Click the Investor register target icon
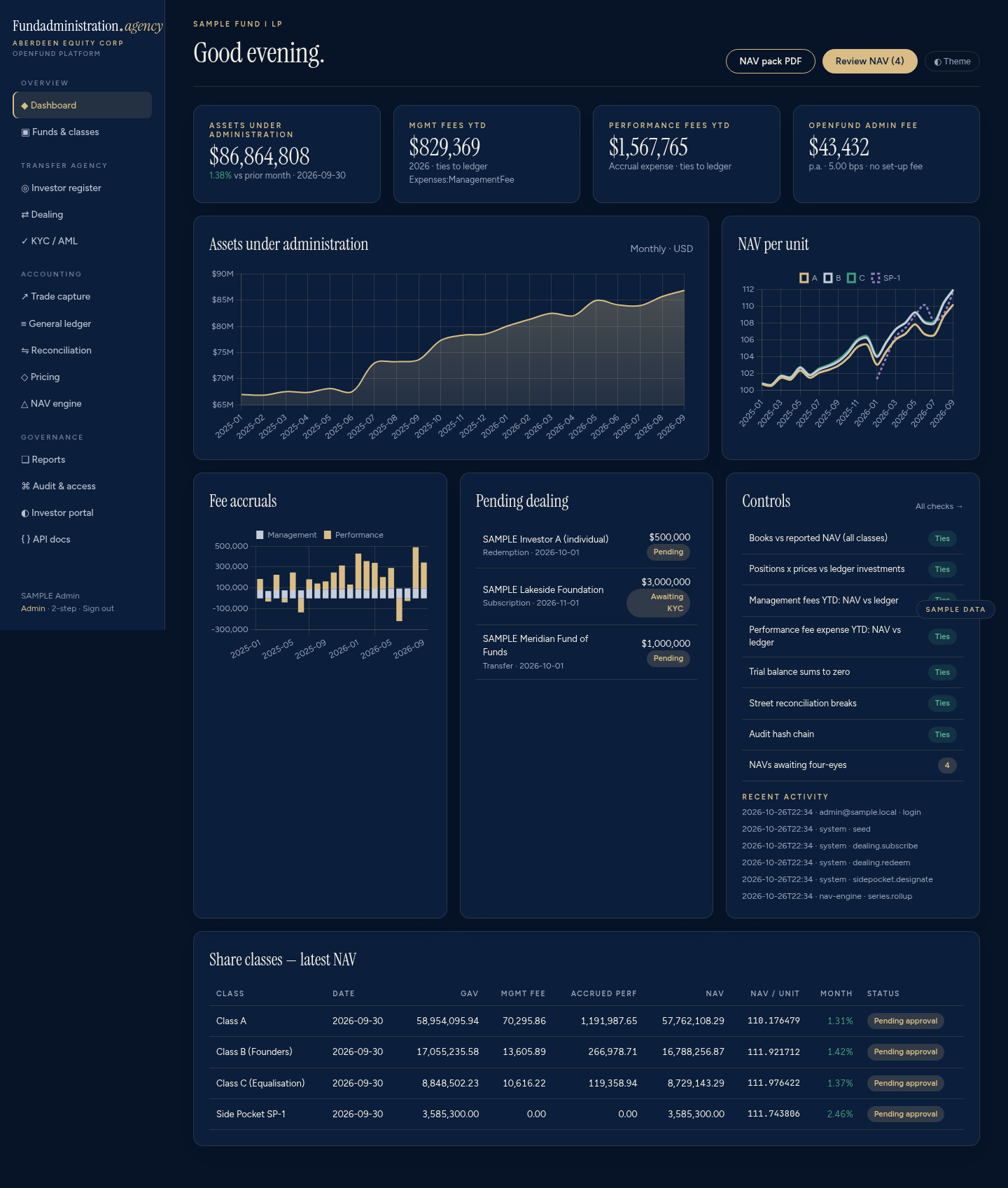Viewport: 1008px width, 1188px height. 25,188
